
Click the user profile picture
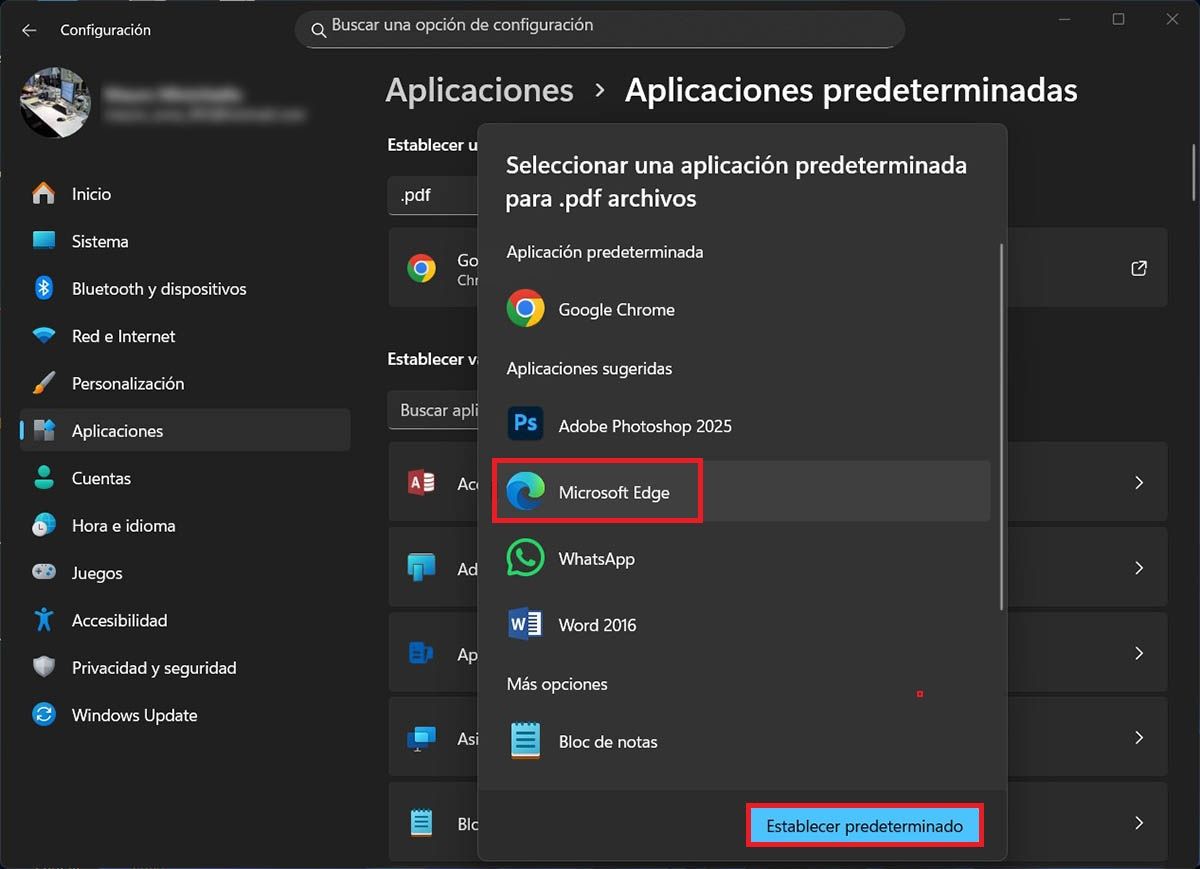coord(55,103)
